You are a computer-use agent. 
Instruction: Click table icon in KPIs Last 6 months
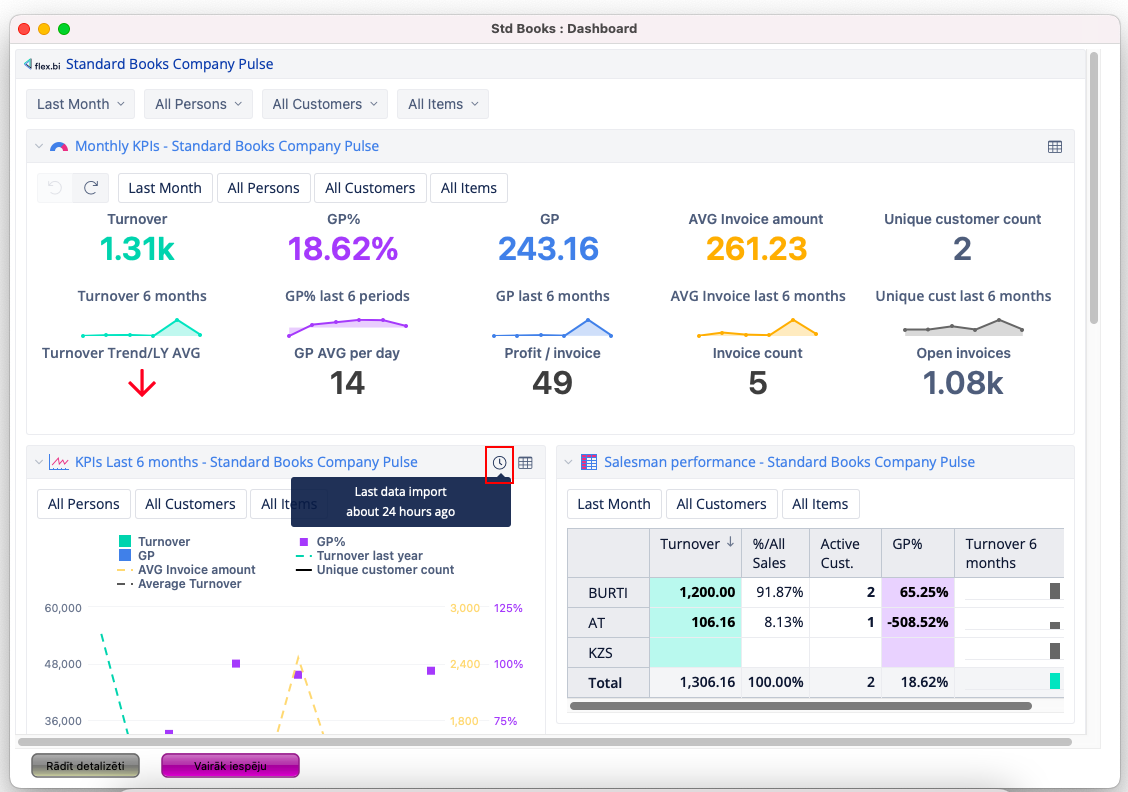click(525, 463)
